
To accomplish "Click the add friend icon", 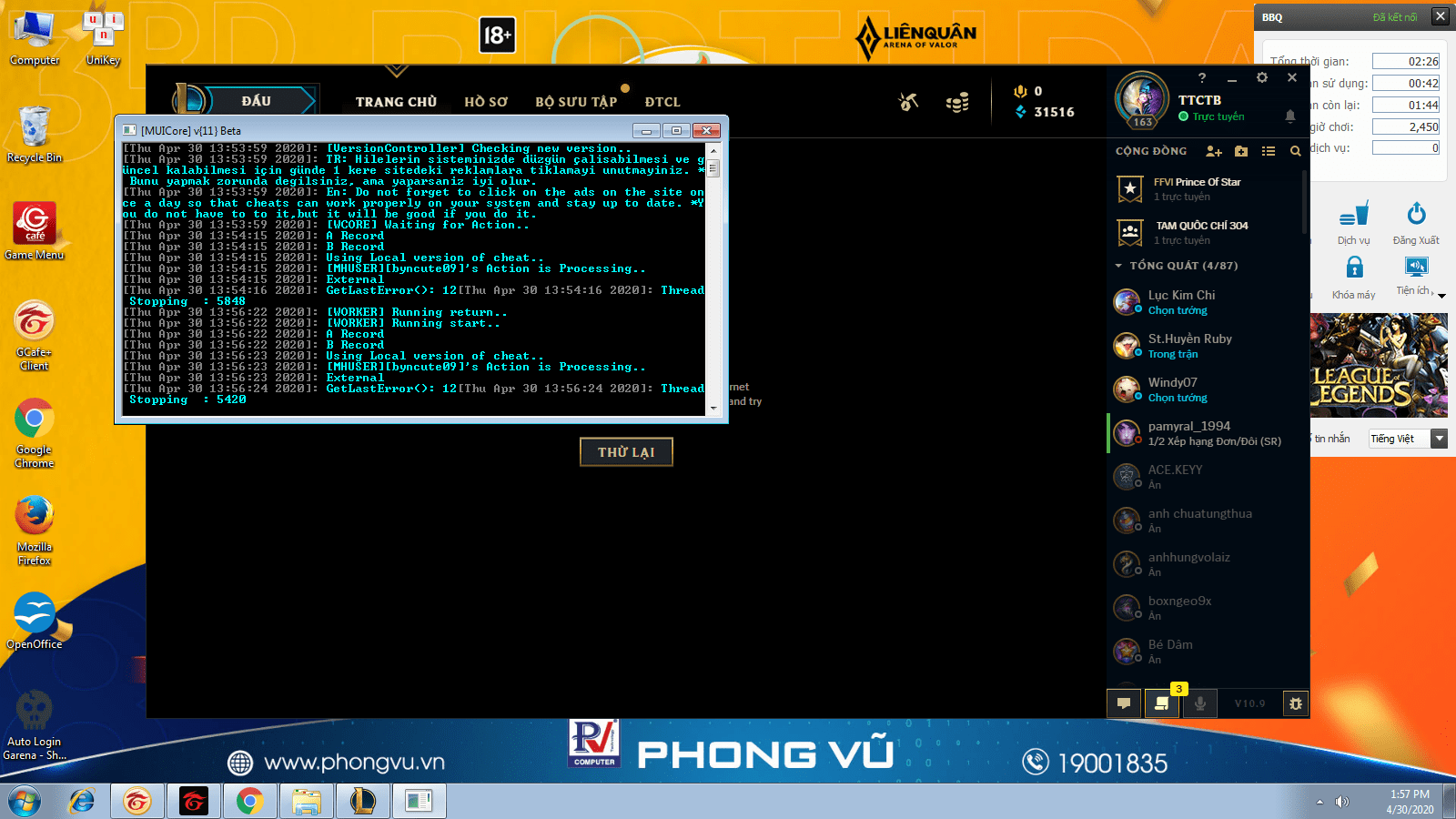I will pos(1214,151).
